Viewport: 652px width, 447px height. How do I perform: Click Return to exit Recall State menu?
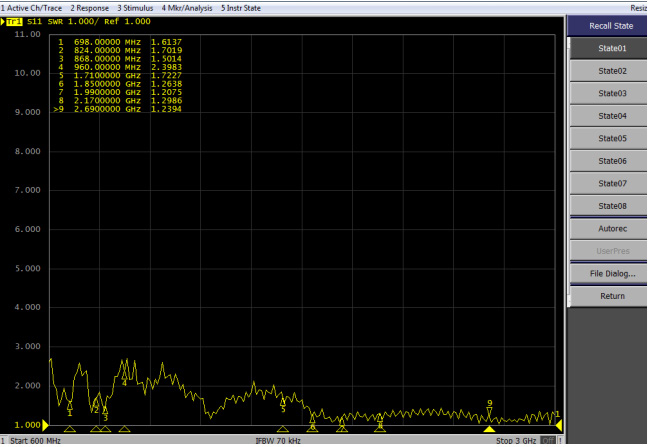pyautogui.click(x=611, y=296)
